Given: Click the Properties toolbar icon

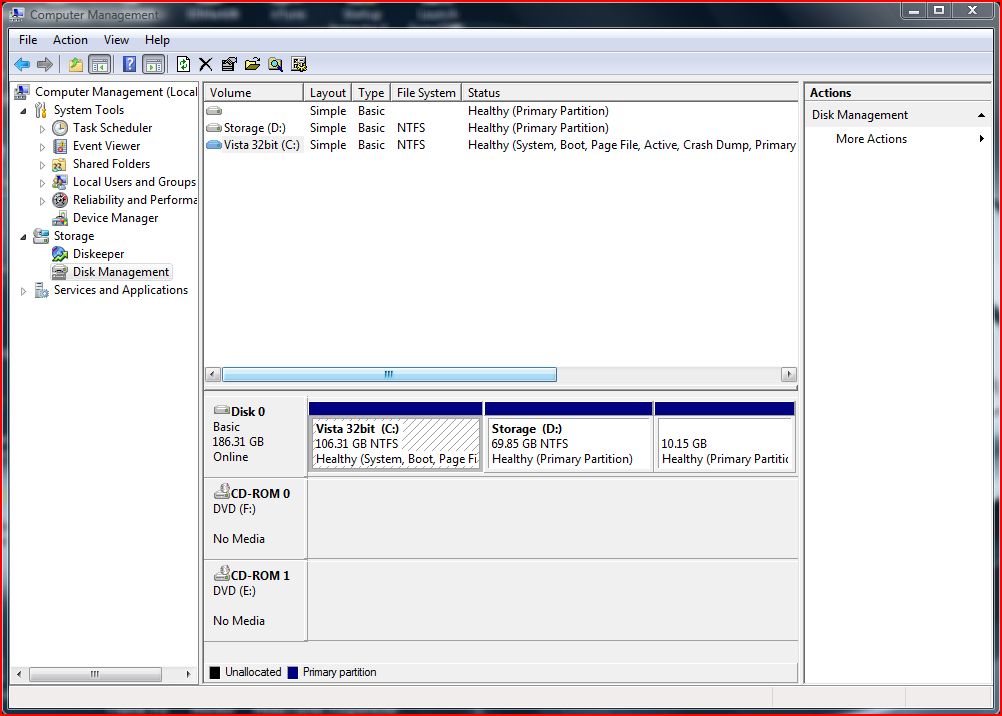Looking at the screenshot, I should 229,64.
